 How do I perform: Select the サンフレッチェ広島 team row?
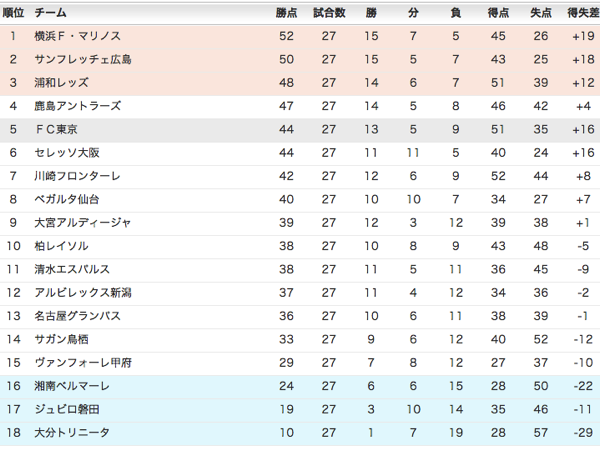pyautogui.click(x=83, y=59)
